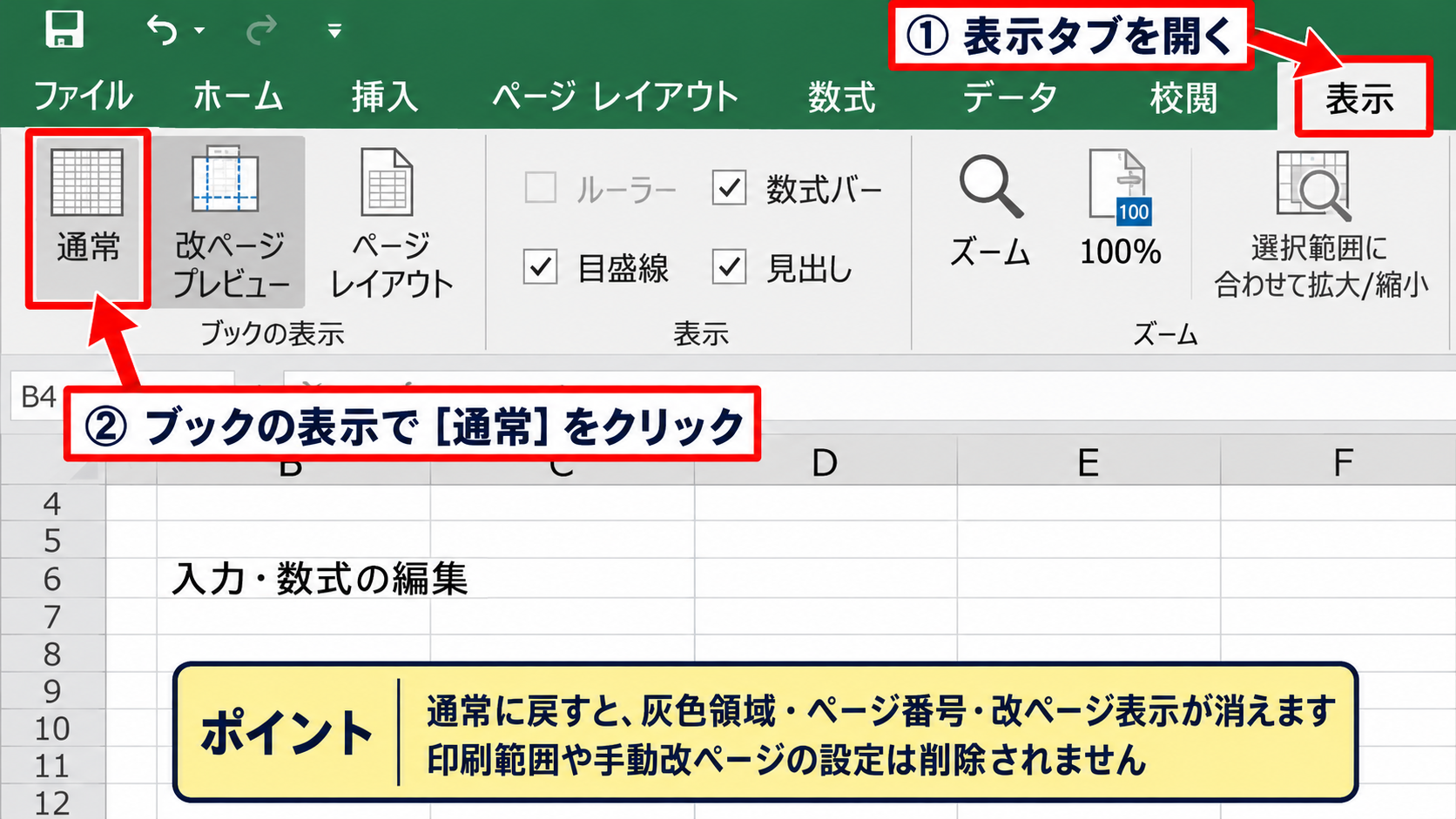Image resolution: width=1456 pixels, height=819 pixels.
Task: Switch to the 挿入 tab
Action: pos(385,97)
